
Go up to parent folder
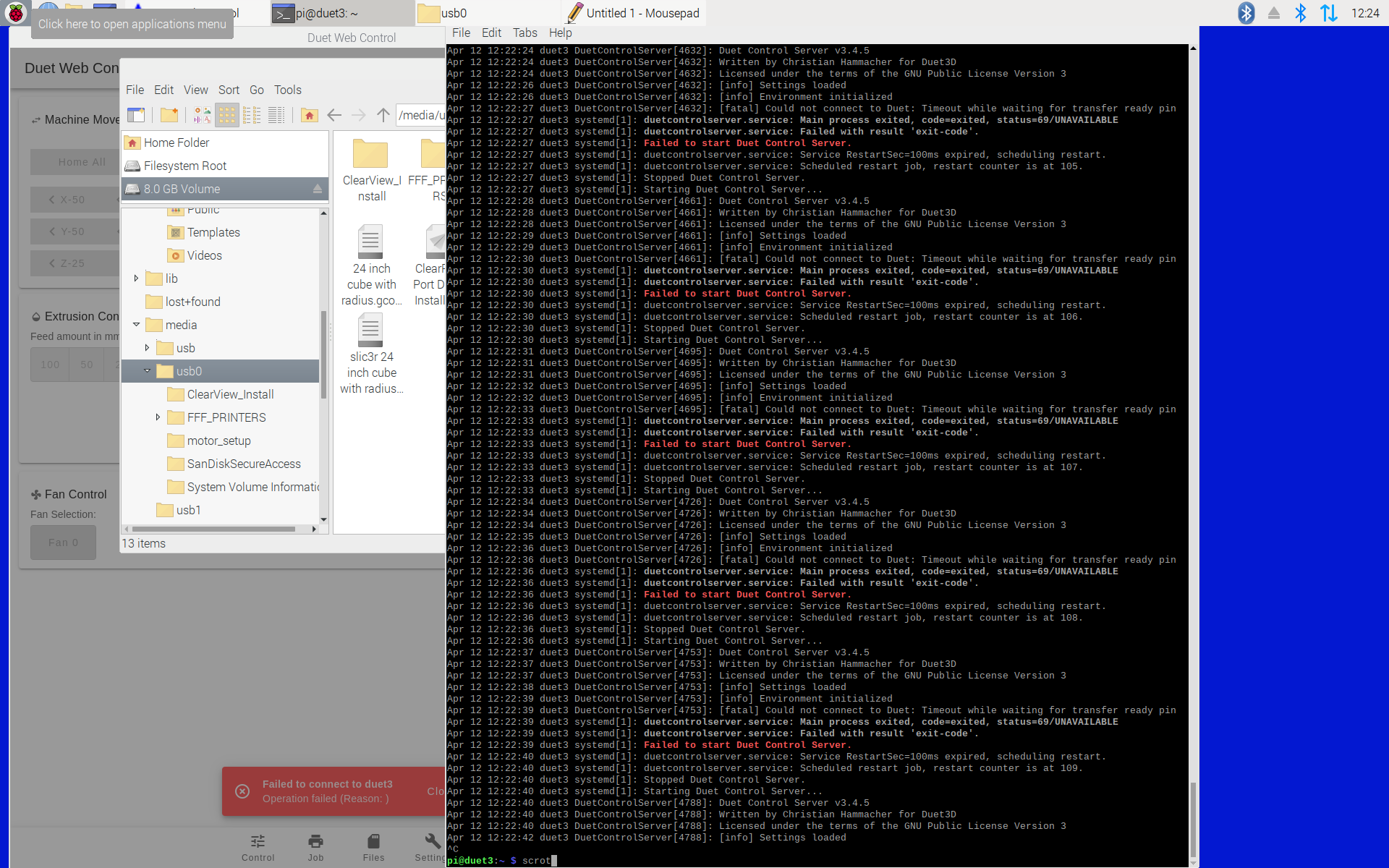coord(383,115)
